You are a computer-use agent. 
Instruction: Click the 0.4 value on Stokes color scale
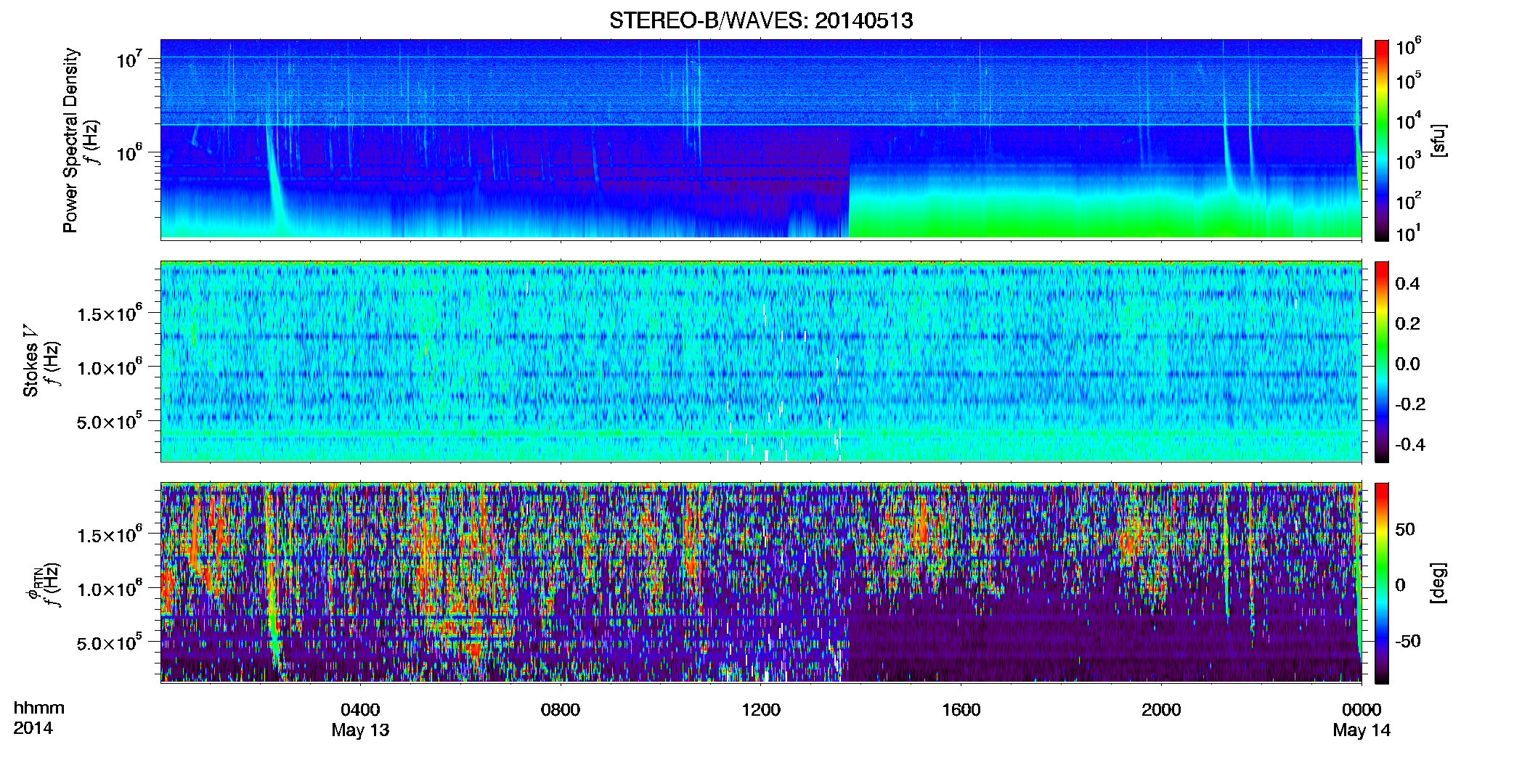click(1408, 284)
